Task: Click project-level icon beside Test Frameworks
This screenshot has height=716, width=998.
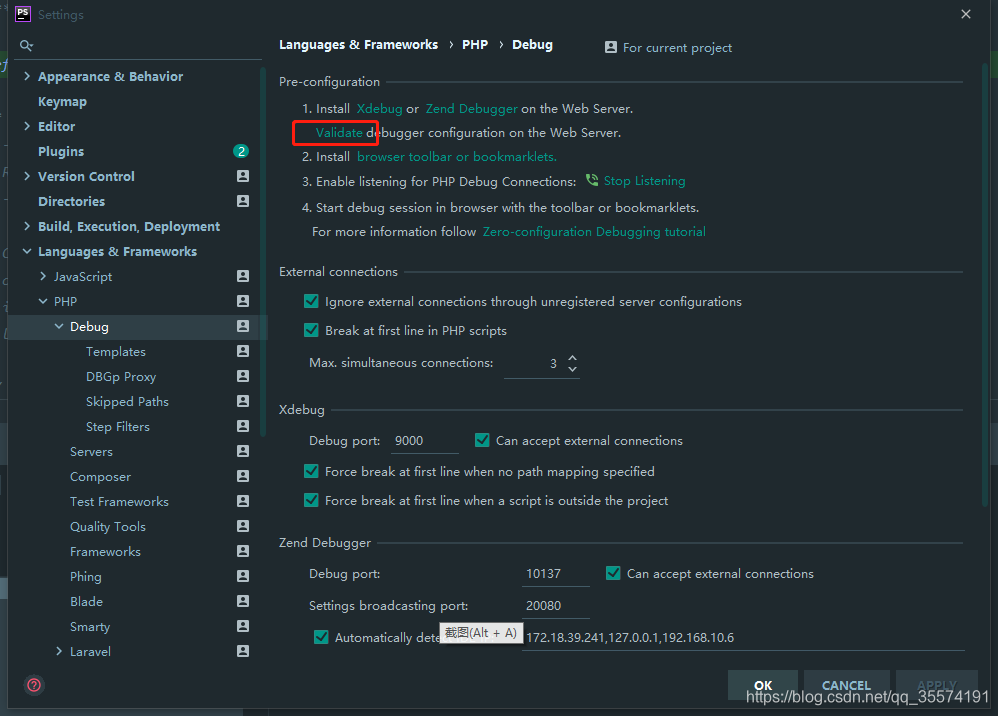Action: click(x=243, y=501)
